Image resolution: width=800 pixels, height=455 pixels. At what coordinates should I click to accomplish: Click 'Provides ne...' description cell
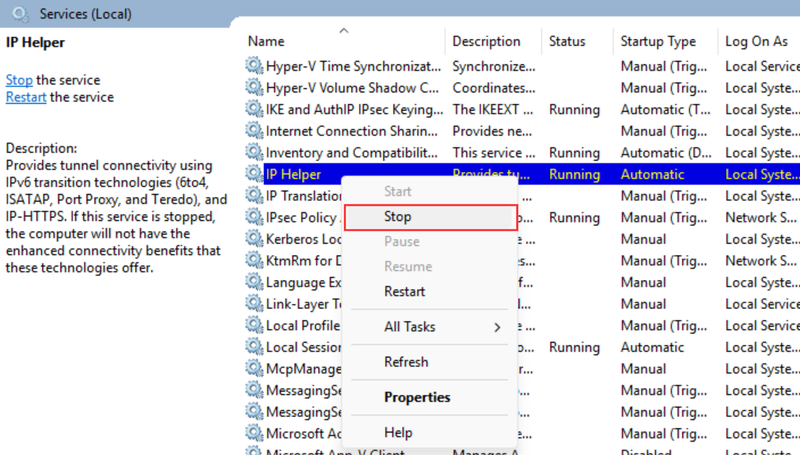click(x=492, y=131)
